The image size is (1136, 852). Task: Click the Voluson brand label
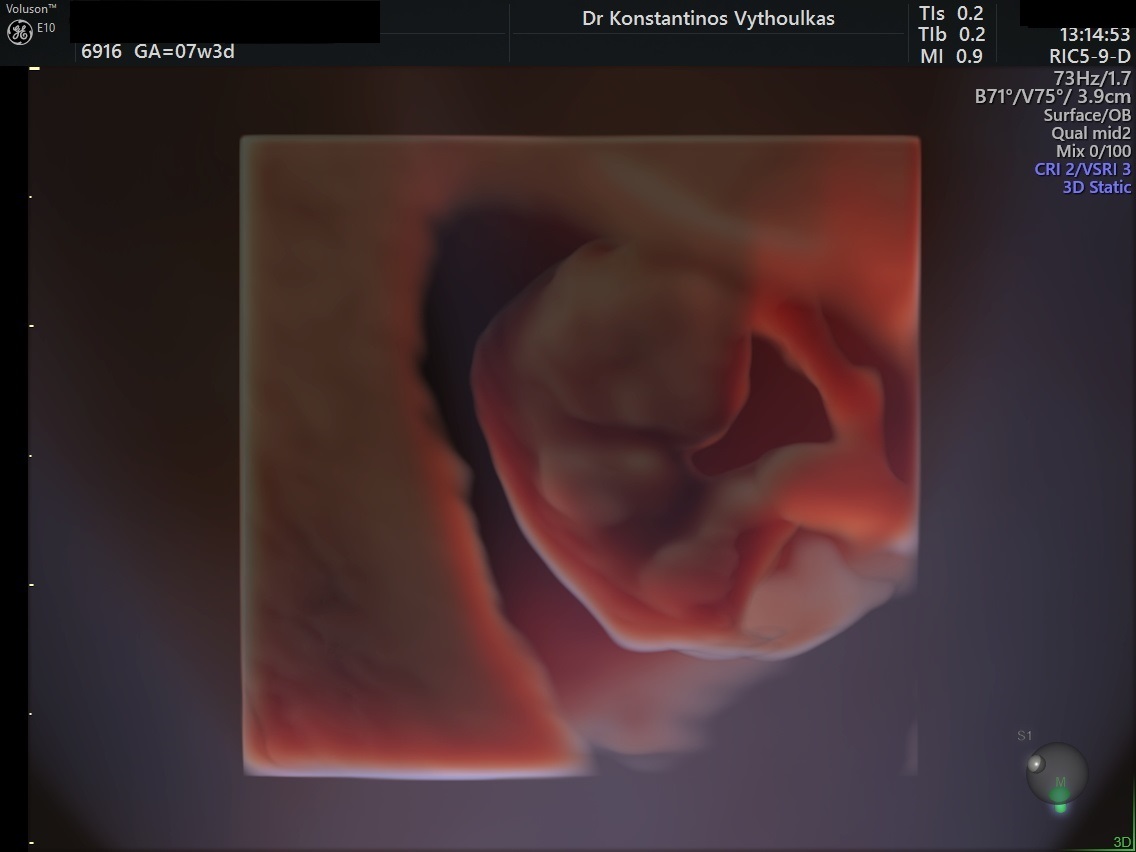coord(28,8)
